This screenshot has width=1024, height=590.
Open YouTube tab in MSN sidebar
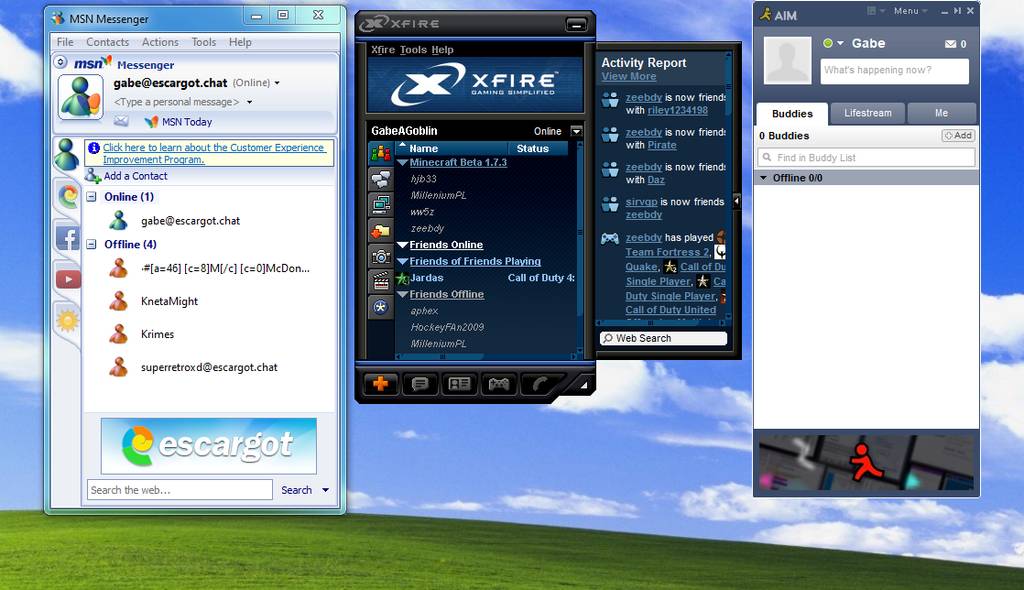click(68, 279)
